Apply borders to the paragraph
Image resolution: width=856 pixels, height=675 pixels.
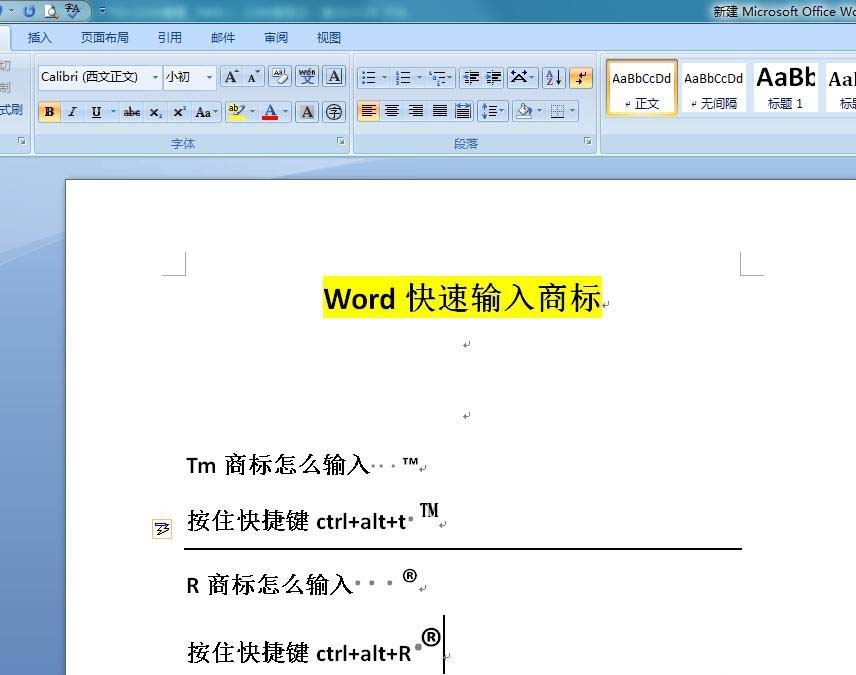pyautogui.click(x=557, y=111)
